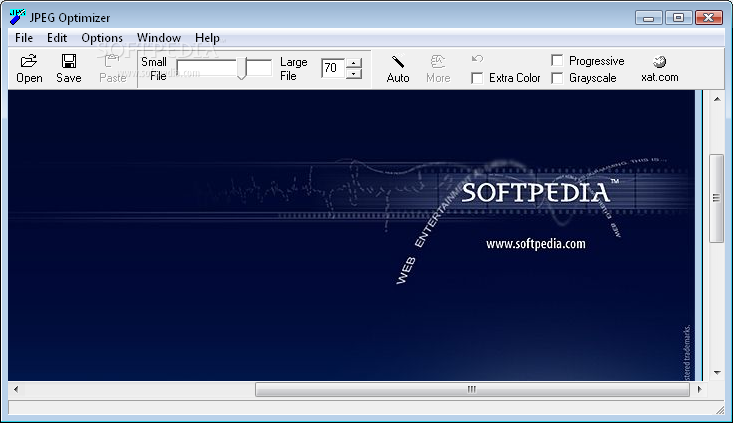Click the 'Large File' label

(294, 69)
